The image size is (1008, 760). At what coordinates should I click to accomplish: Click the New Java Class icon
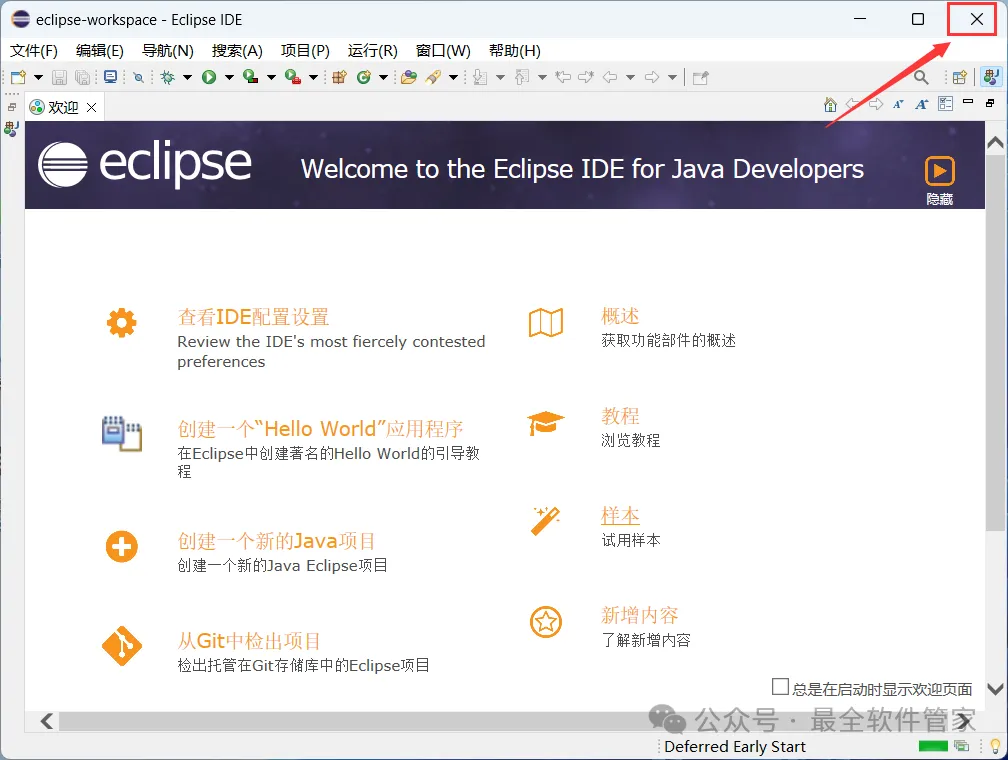point(364,78)
